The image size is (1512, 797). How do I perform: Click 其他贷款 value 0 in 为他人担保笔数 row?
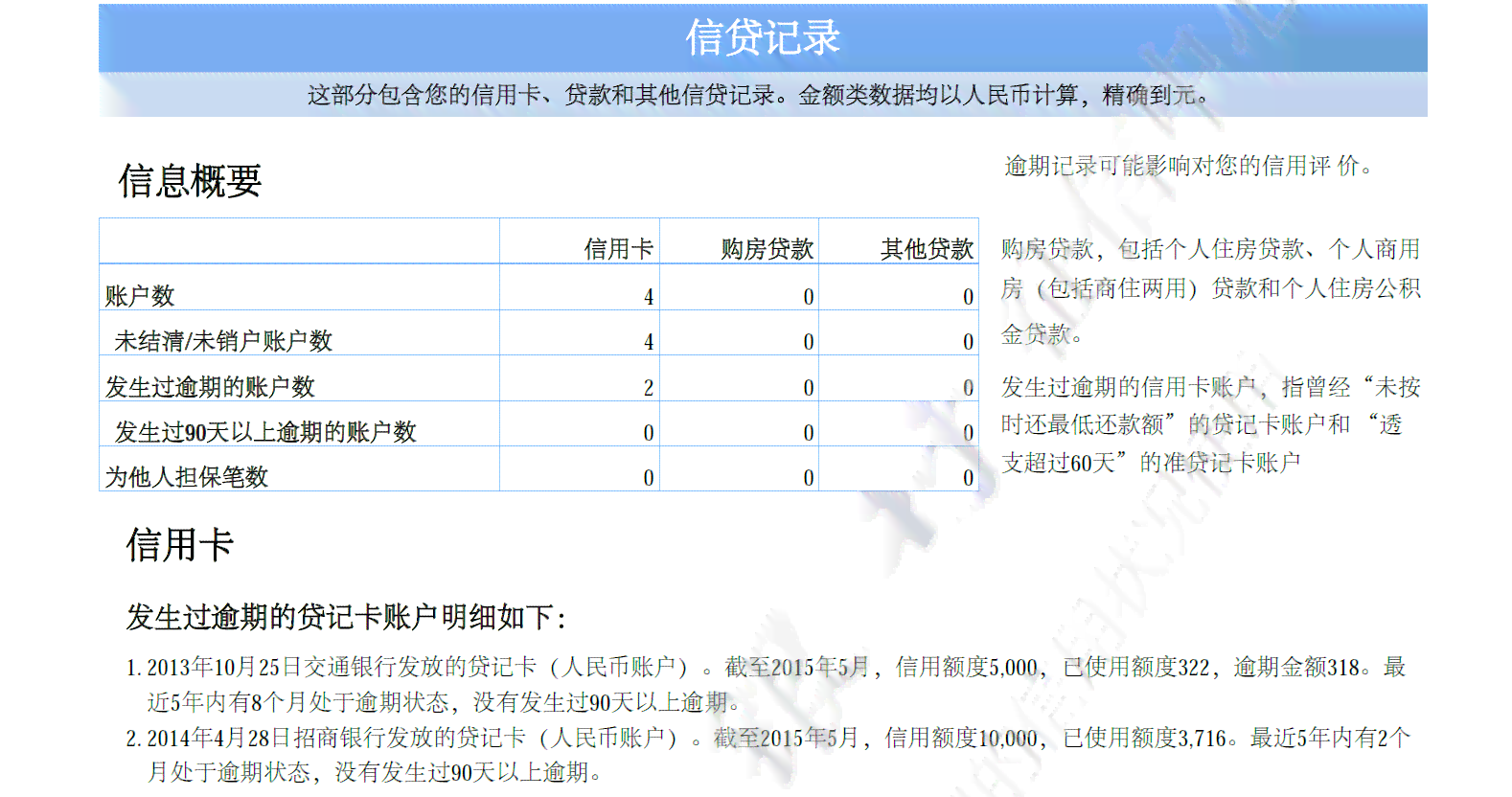pyautogui.click(x=968, y=478)
